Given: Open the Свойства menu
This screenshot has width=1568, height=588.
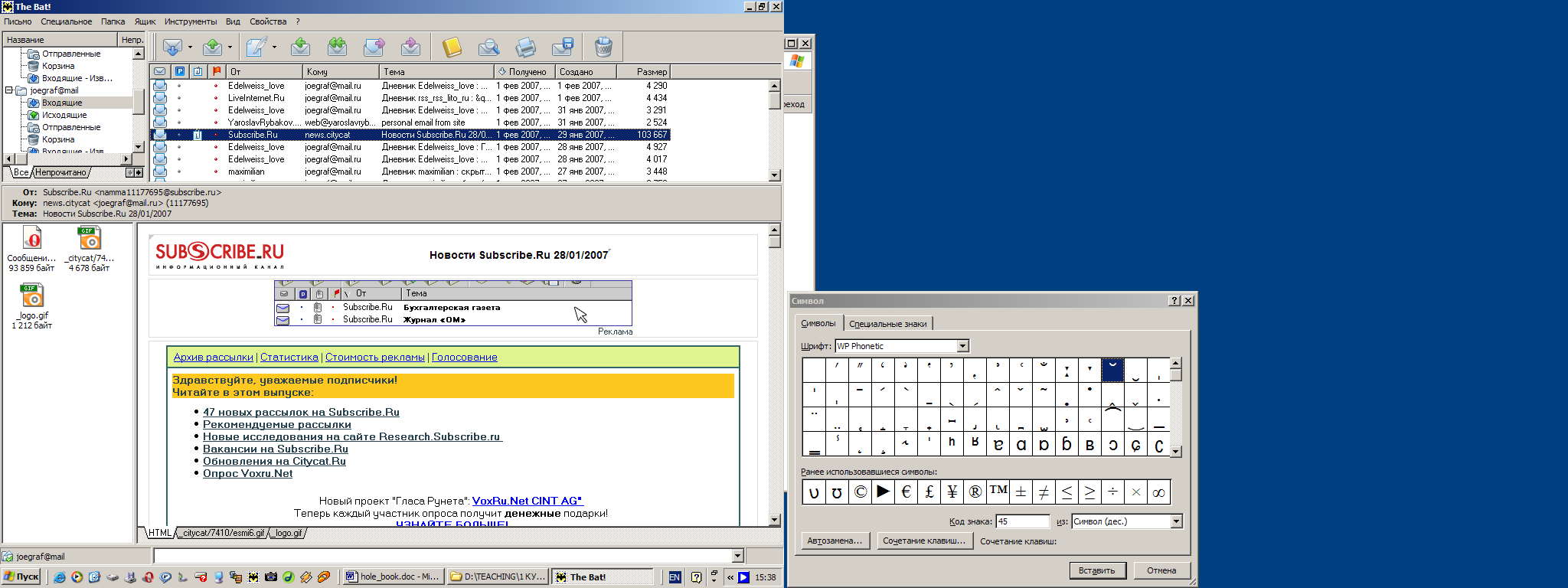Looking at the screenshot, I should coord(268,21).
